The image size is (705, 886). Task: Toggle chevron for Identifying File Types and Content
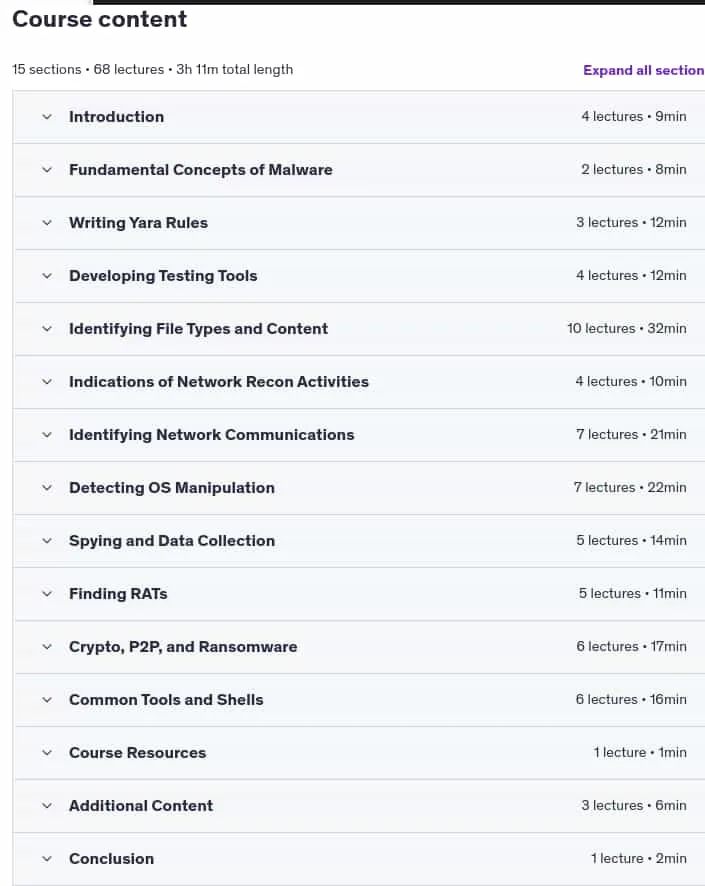pyautogui.click(x=47, y=329)
